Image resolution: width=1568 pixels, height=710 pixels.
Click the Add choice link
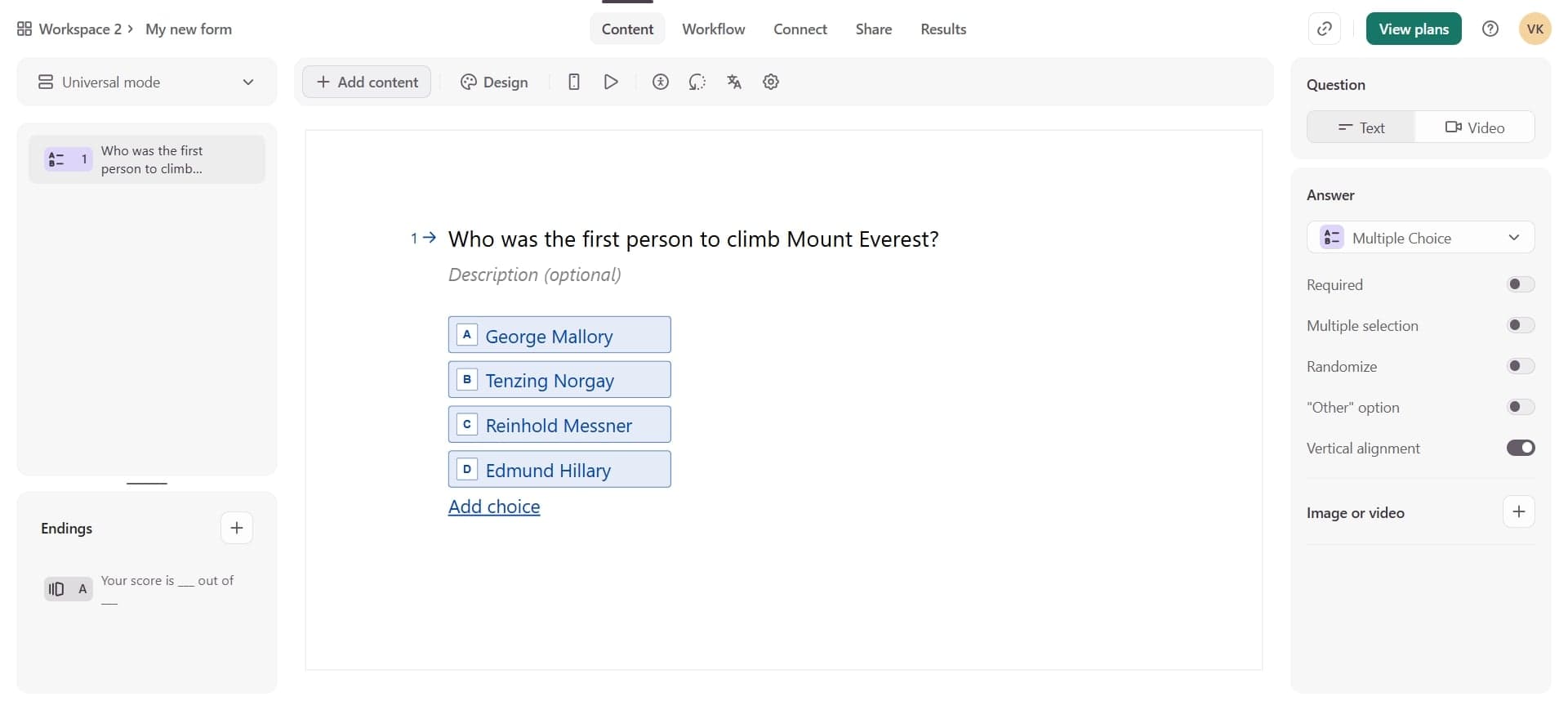(x=494, y=507)
